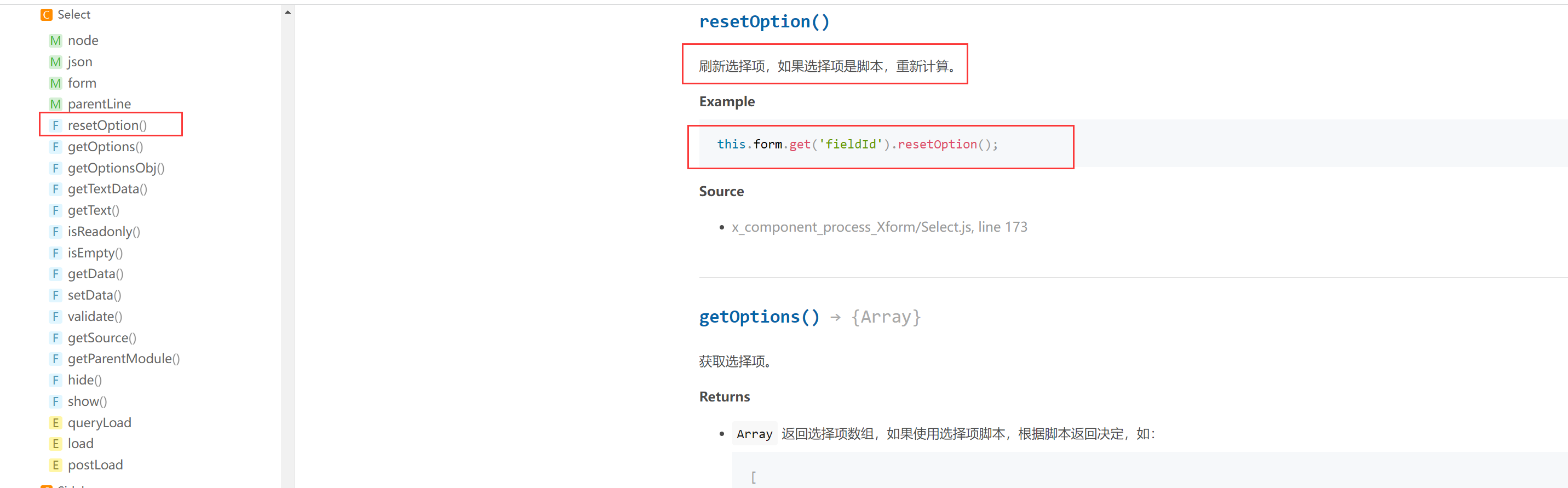Click the Select class name in sidebar
This screenshot has height=488, width=1568.
pos(73,15)
